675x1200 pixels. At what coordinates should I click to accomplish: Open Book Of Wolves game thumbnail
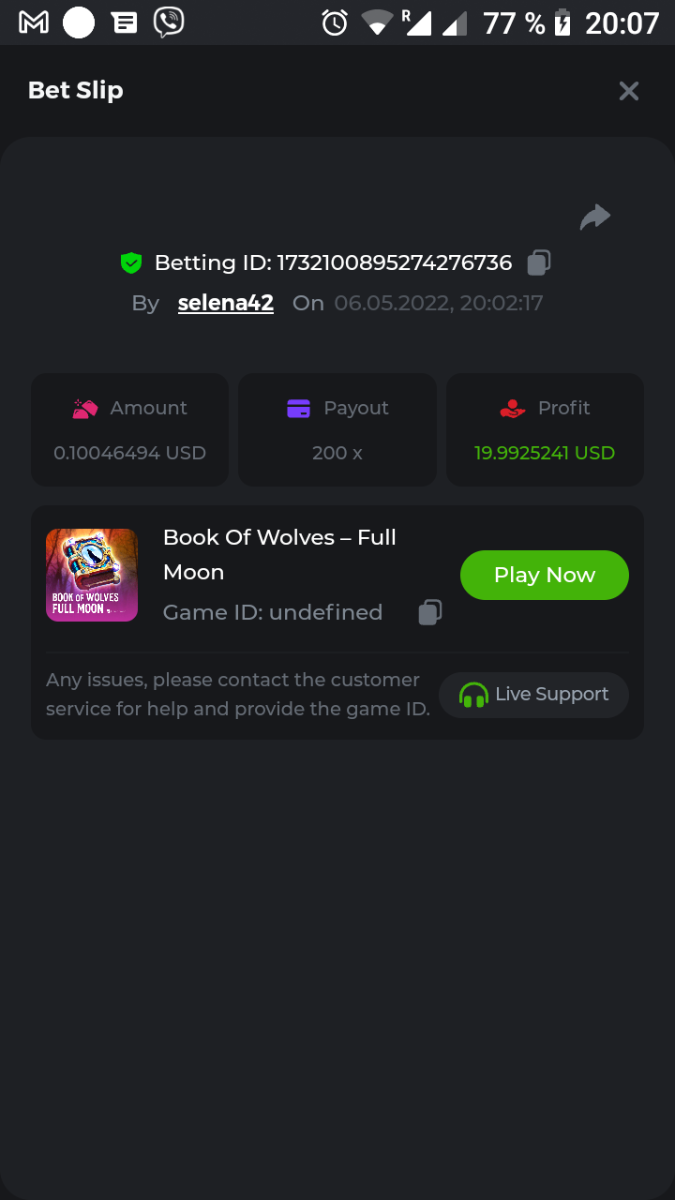pos(92,575)
